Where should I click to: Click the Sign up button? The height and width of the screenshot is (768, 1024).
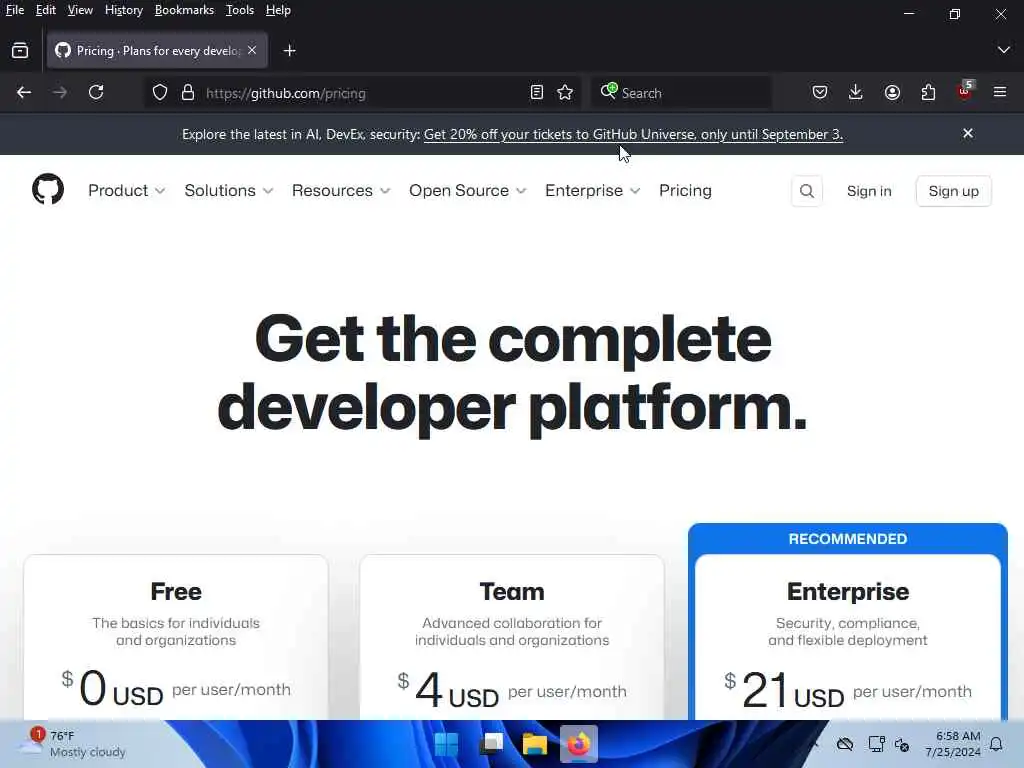(953, 191)
